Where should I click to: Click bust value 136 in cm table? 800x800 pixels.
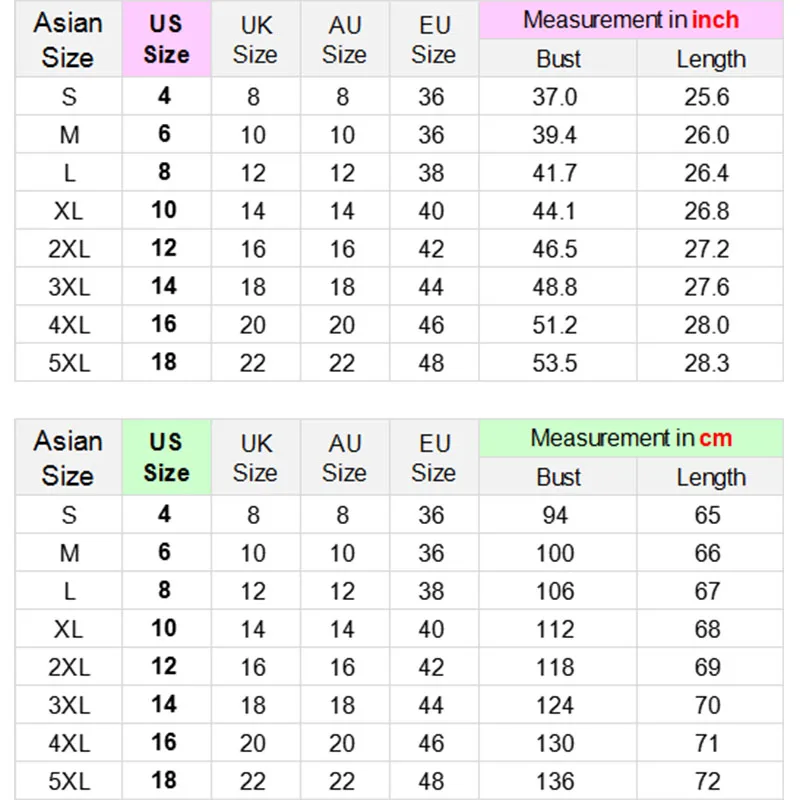click(x=556, y=780)
